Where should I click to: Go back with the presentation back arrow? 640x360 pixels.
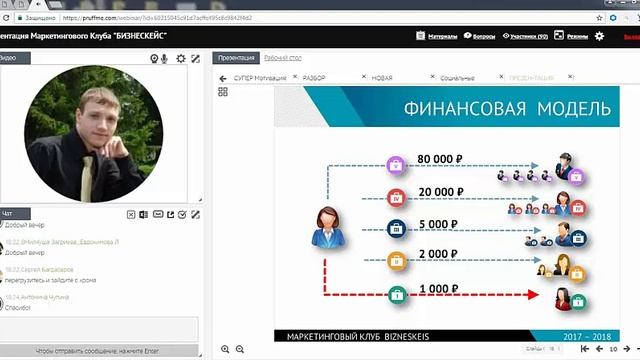(x=223, y=78)
